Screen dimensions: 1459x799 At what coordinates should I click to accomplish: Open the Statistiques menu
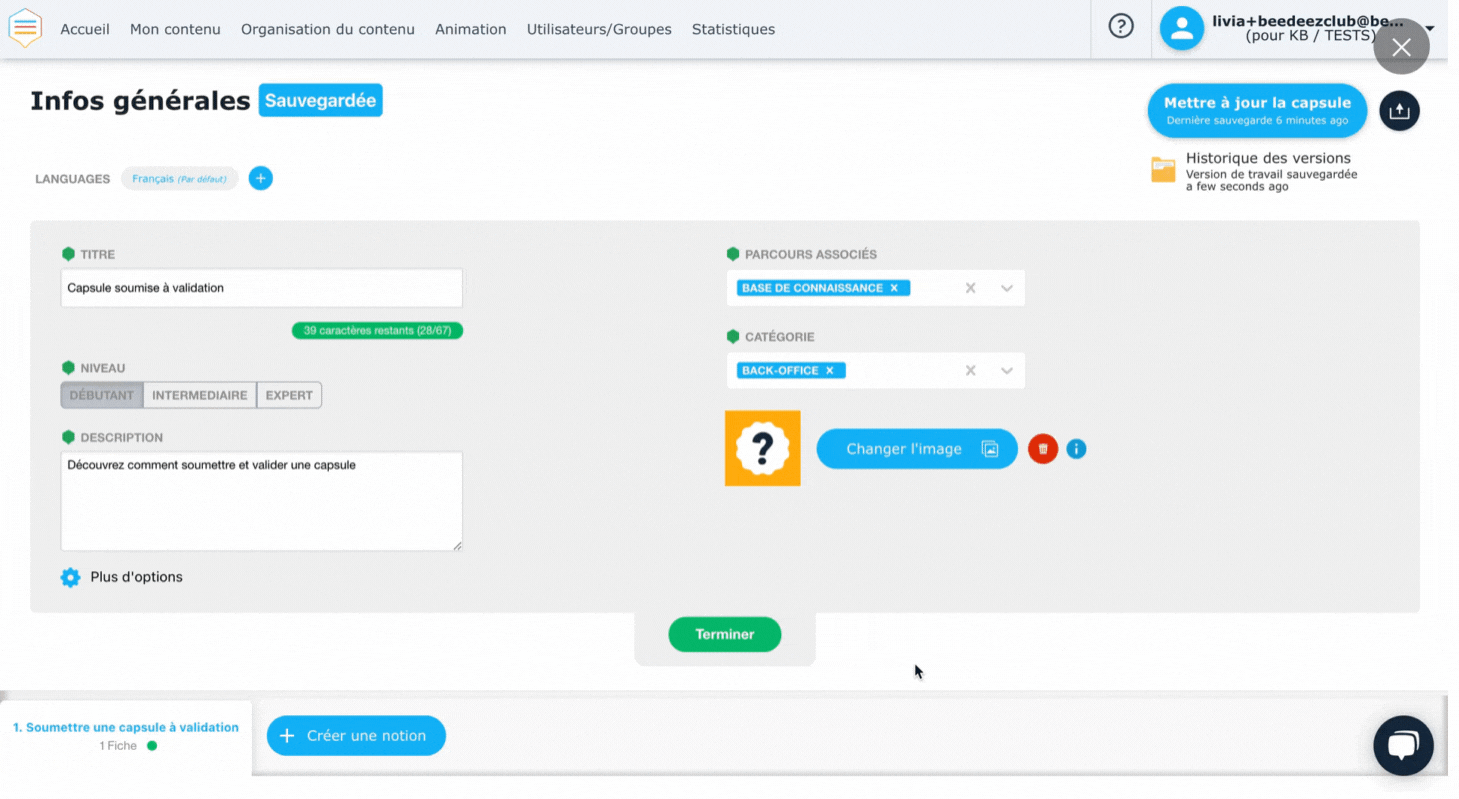point(733,29)
